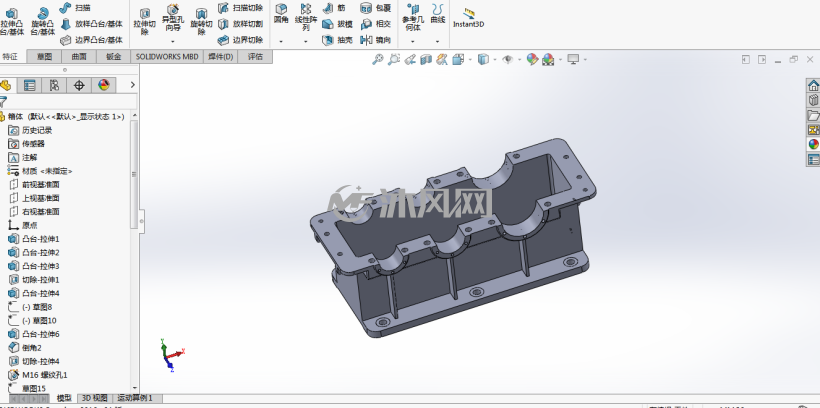Expand manager tabs with right chevron
Image resolution: width=820 pixels, height=408 pixels.
133,85
